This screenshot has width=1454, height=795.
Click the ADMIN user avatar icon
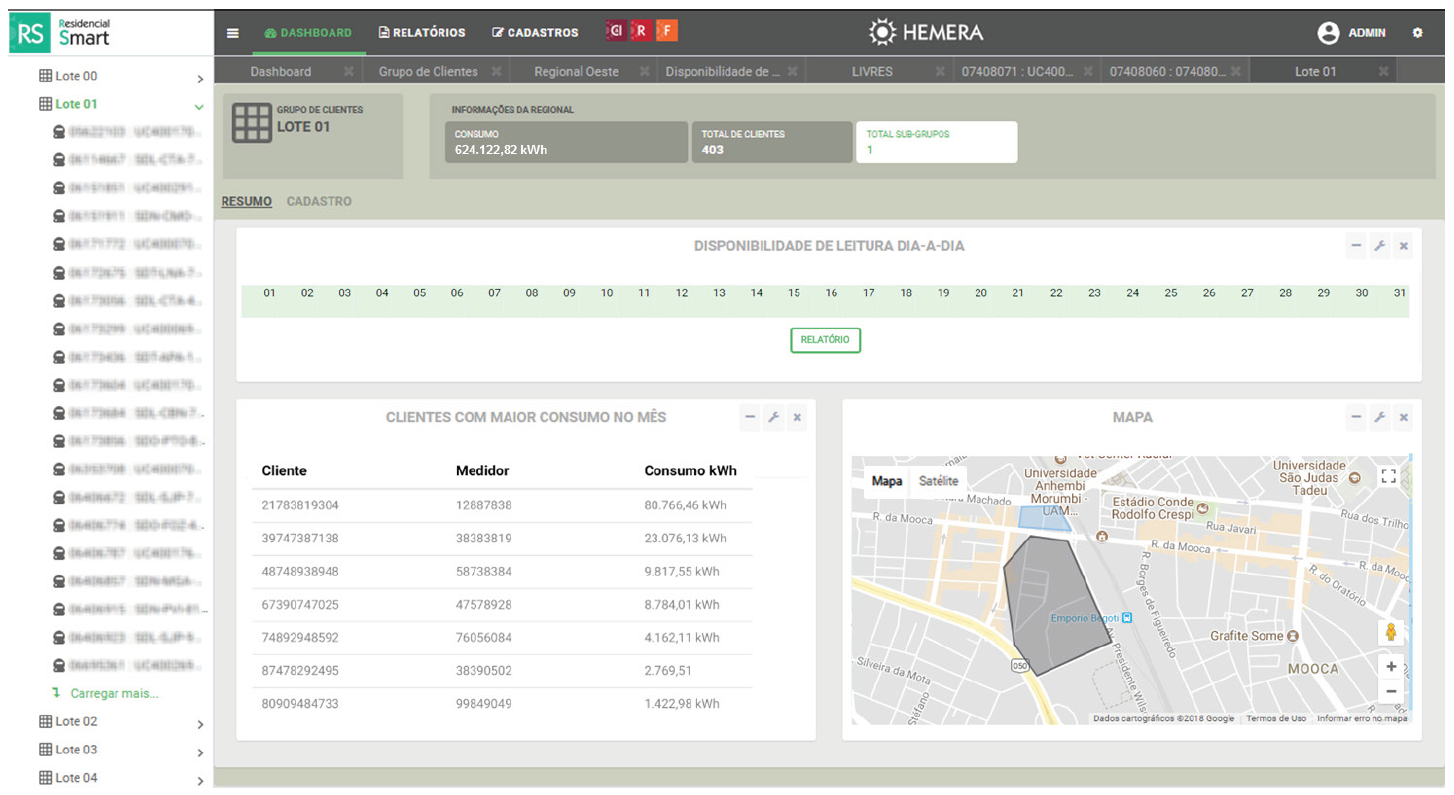(1328, 33)
